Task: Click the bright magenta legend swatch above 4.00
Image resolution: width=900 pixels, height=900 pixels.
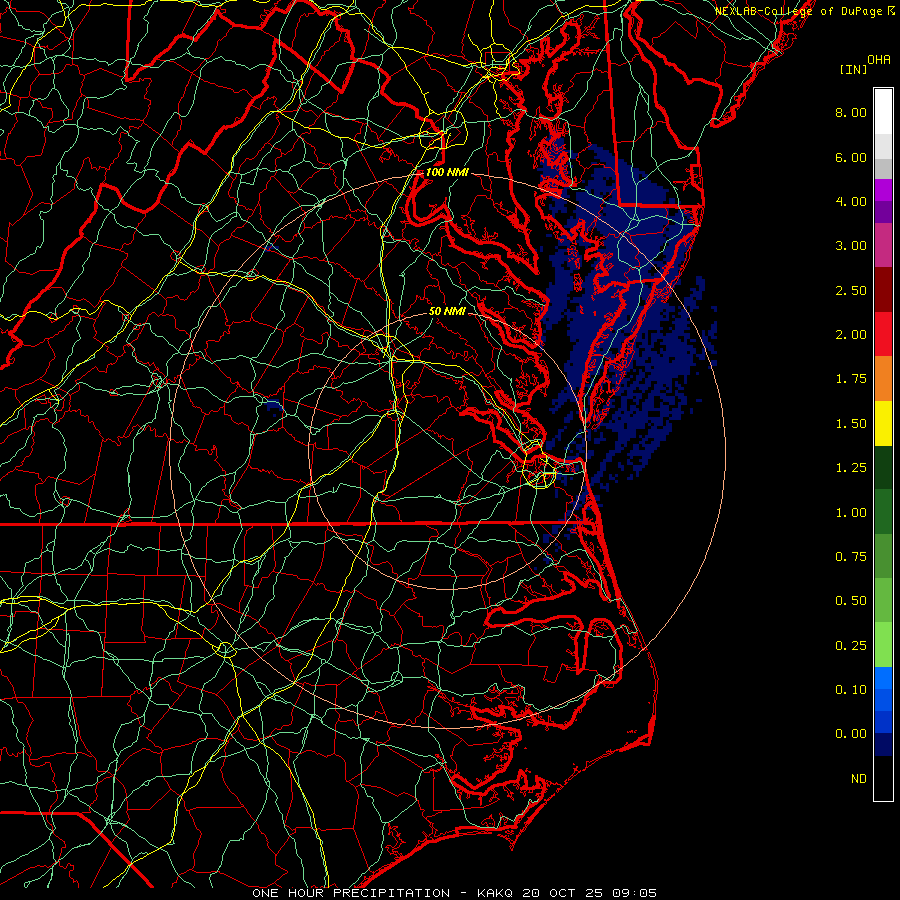Action: pyautogui.click(x=883, y=190)
